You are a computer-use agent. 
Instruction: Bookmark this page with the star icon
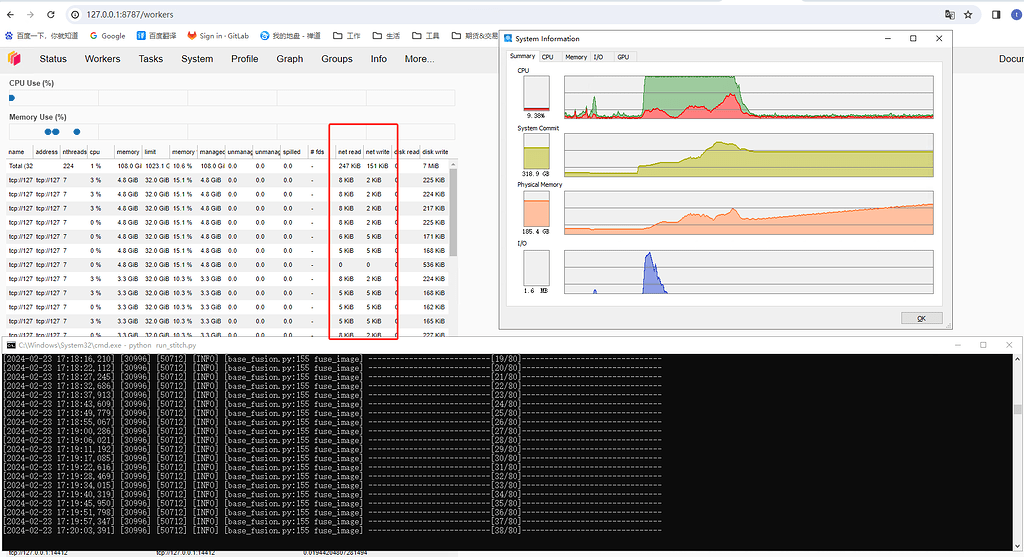[x=968, y=15]
